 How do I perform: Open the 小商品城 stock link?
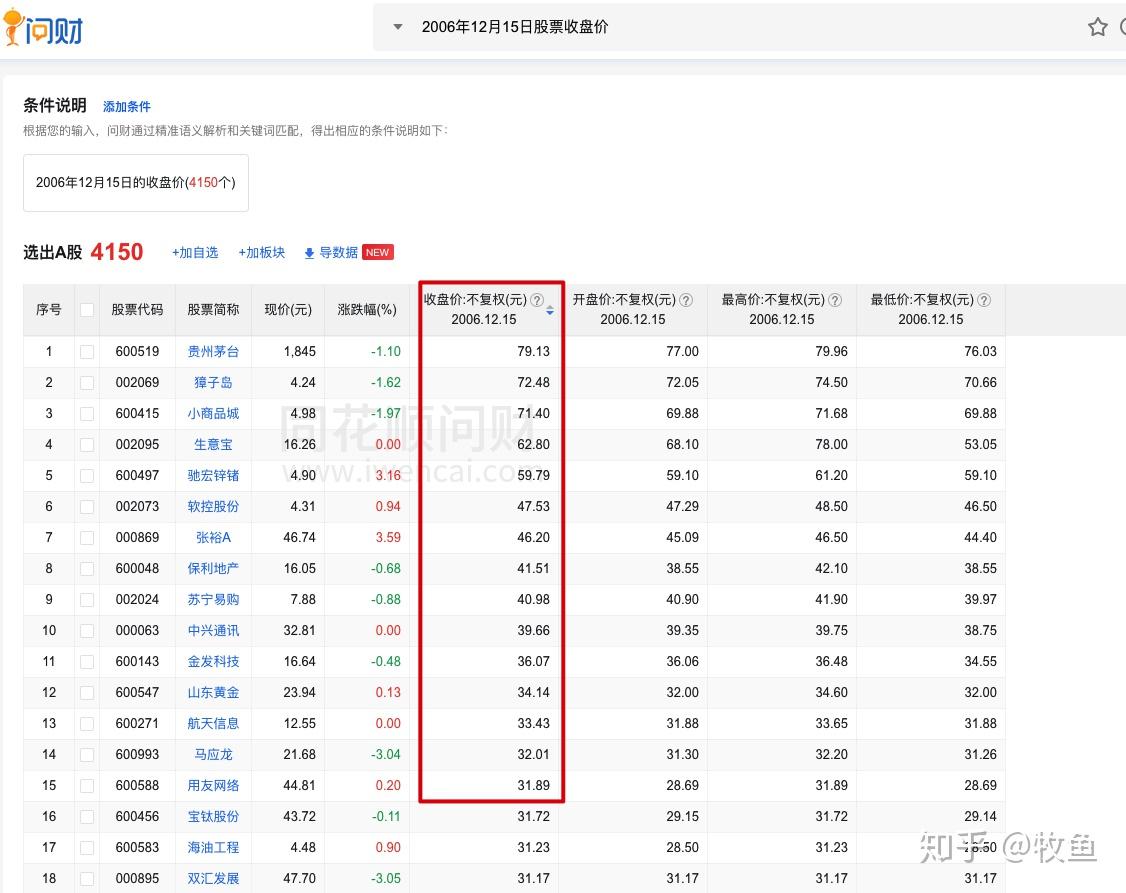(213, 413)
